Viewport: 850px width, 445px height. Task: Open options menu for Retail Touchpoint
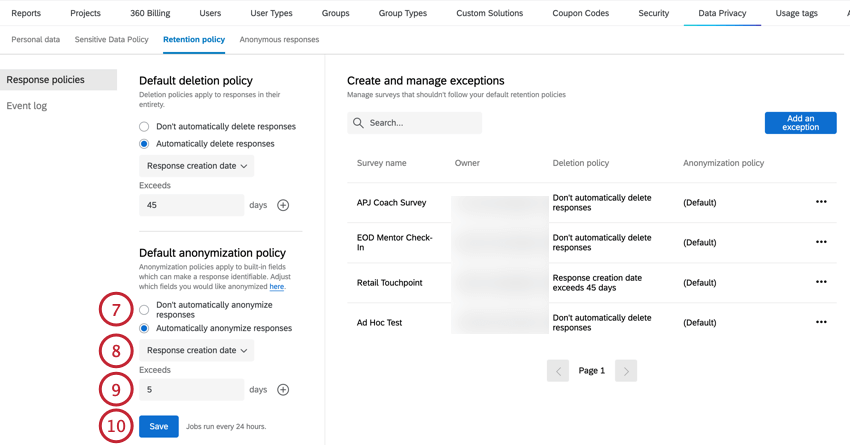821,282
